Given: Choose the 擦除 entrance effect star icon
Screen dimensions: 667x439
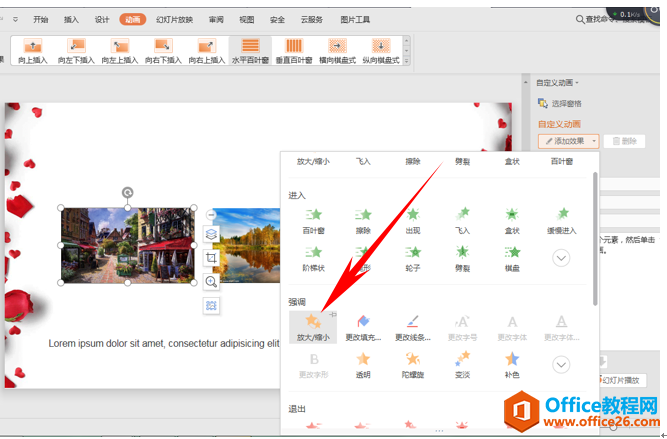Looking at the screenshot, I should (363, 214).
